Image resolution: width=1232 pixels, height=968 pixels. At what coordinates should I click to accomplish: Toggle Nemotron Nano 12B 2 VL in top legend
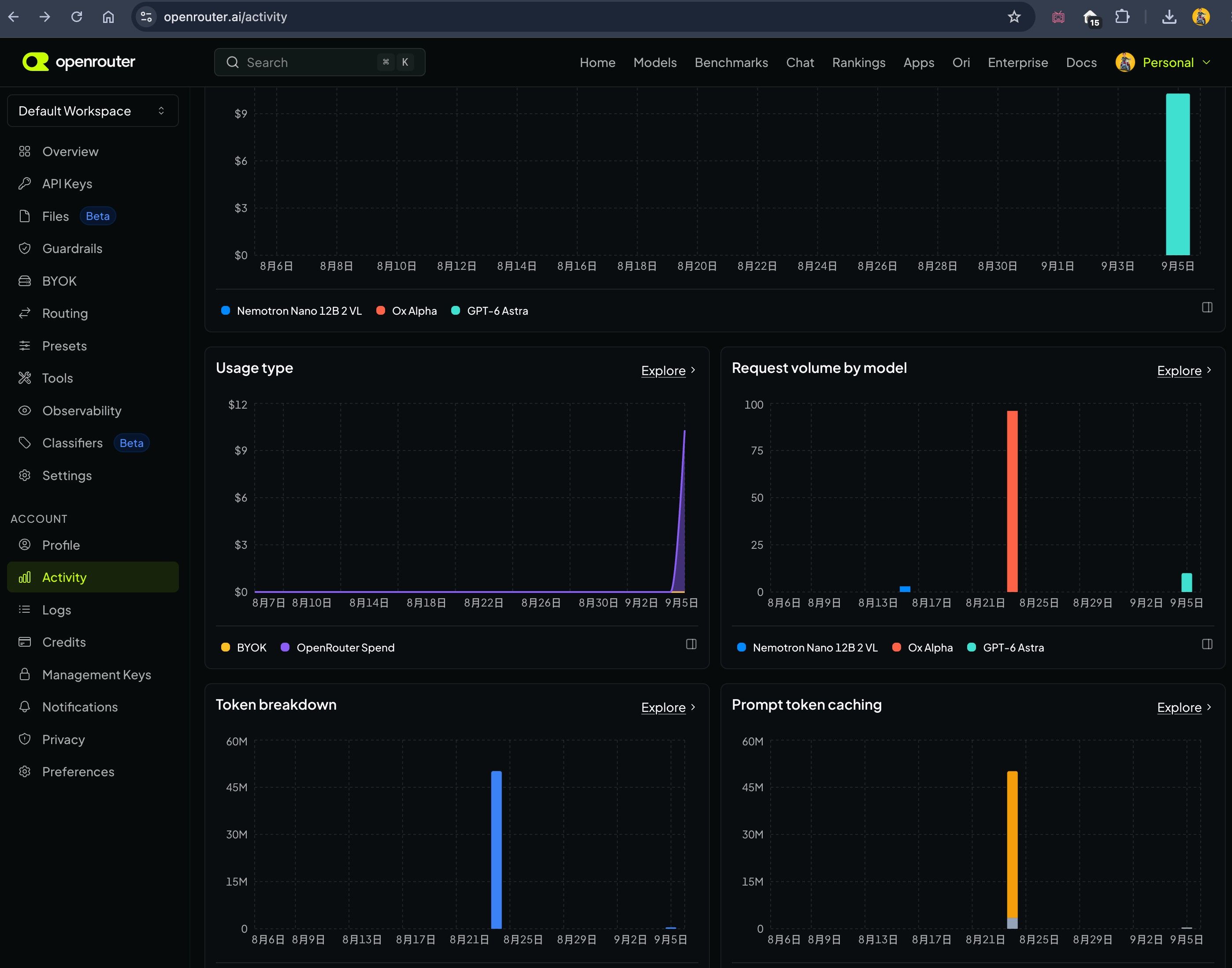click(x=291, y=311)
